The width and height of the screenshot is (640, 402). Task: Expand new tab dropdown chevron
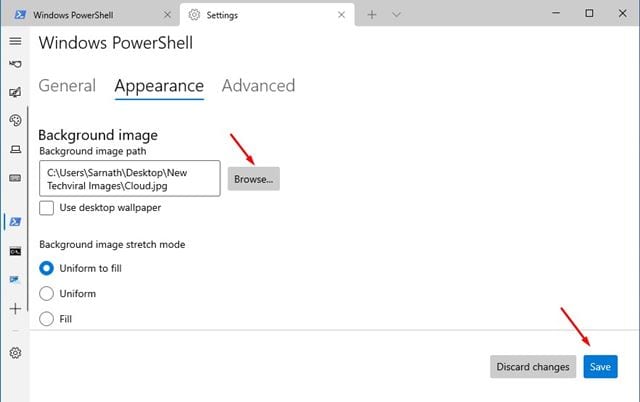click(396, 15)
